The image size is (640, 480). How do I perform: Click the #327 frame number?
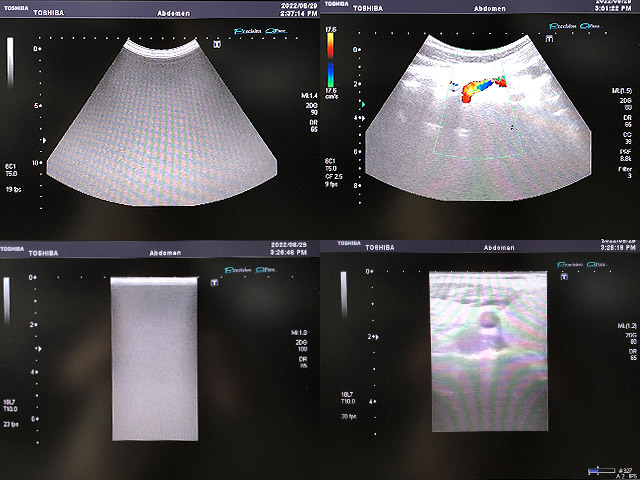point(624,470)
